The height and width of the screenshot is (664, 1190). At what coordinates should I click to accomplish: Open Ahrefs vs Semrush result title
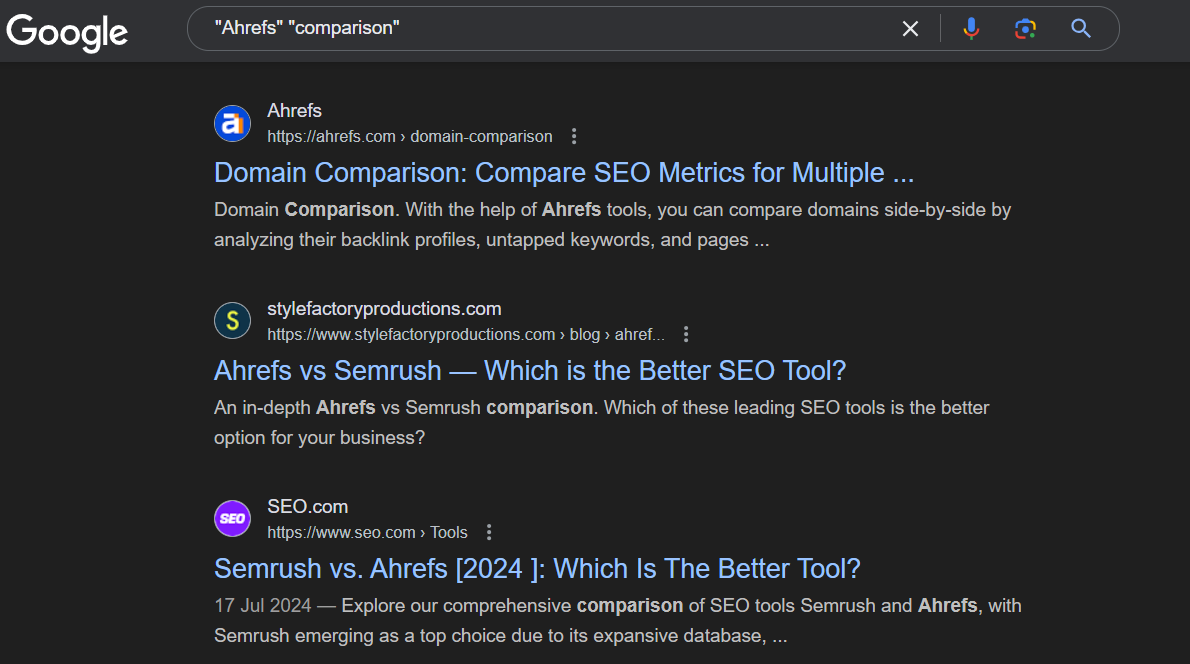(x=530, y=370)
